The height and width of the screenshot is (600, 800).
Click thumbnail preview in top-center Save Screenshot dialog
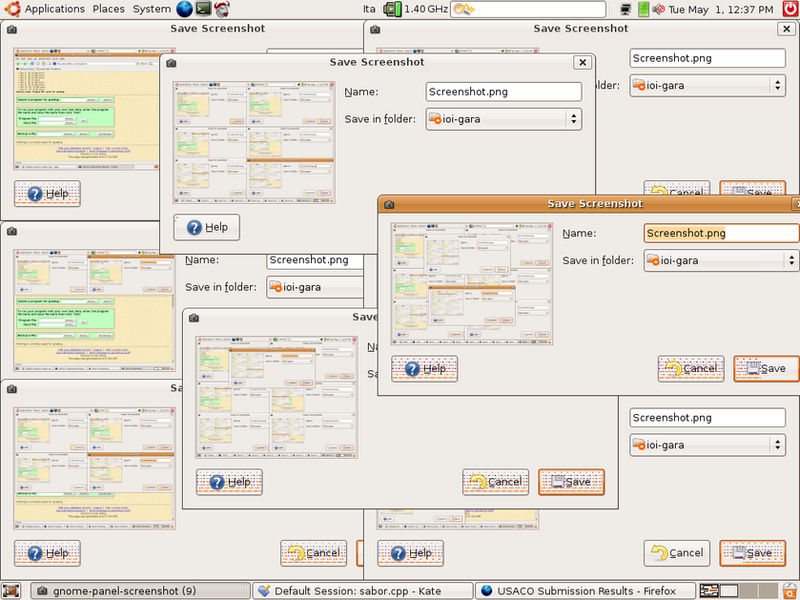(x=254, y=142)
